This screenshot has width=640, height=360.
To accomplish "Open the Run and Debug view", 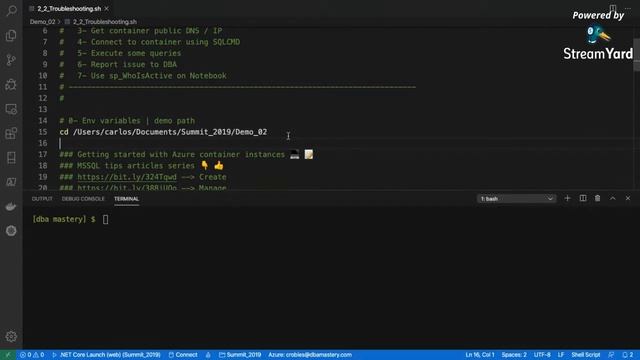I will [11, 84].
